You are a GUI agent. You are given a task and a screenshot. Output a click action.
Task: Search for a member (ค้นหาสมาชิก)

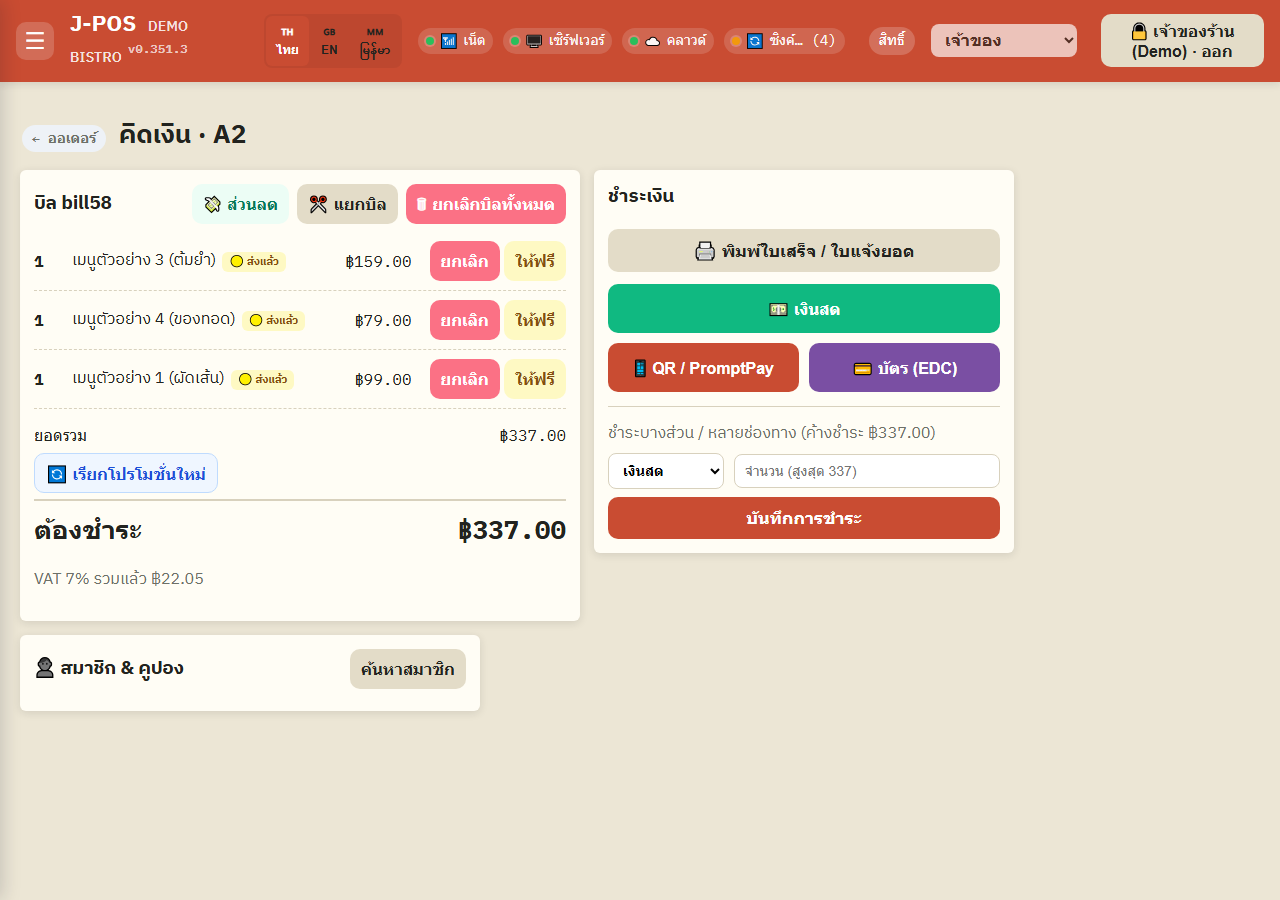[408, 669]
